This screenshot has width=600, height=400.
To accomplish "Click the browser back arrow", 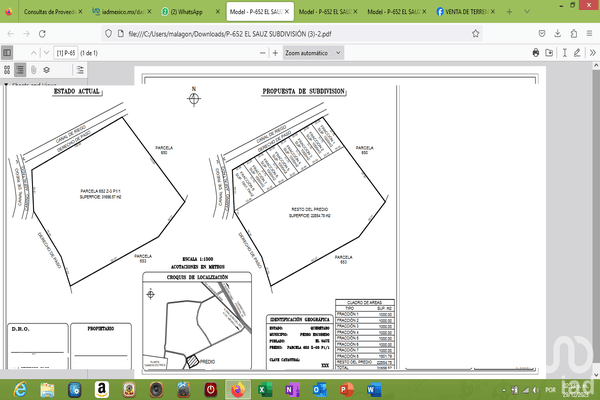I will click(x=10, y=32).
